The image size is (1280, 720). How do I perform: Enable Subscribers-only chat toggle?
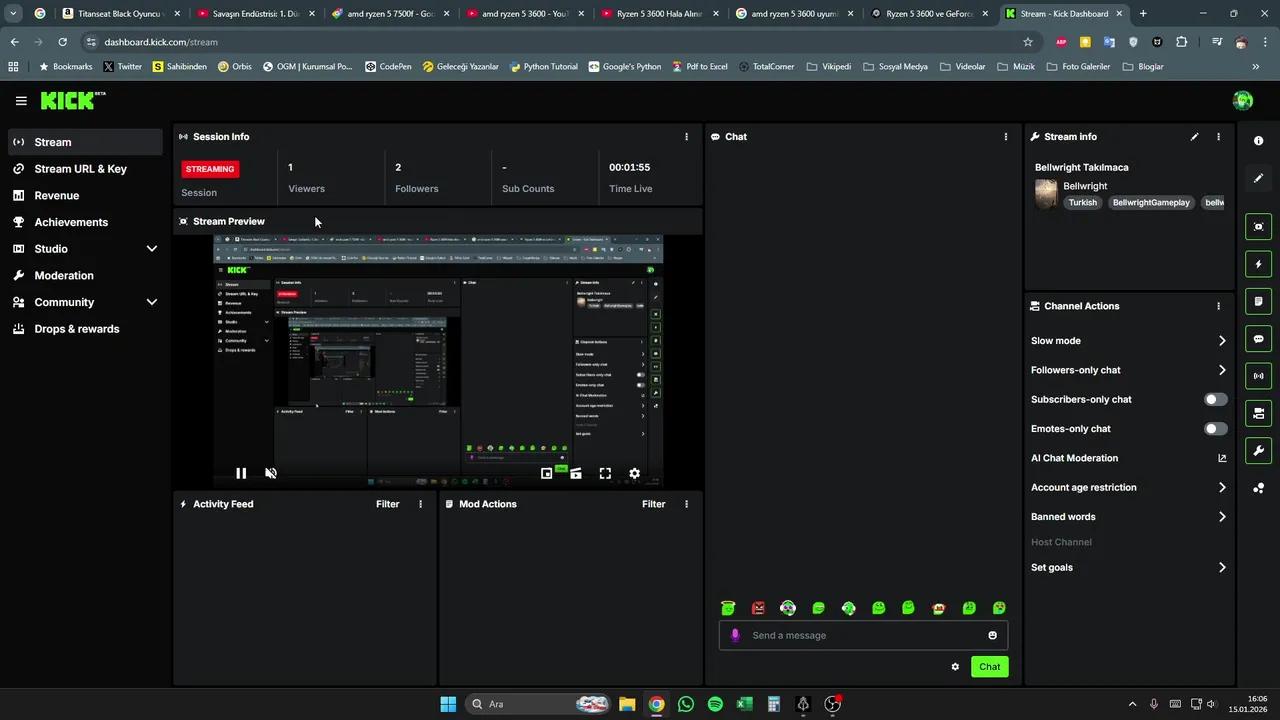(x=1215, y=399)
